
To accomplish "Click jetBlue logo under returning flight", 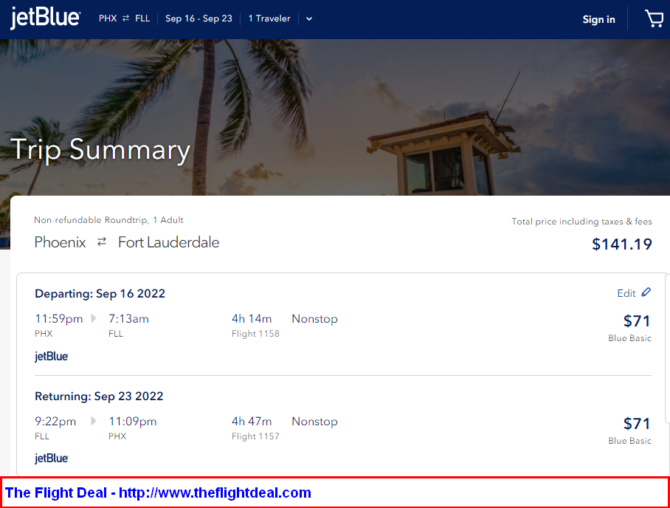I will pos(51,458).
